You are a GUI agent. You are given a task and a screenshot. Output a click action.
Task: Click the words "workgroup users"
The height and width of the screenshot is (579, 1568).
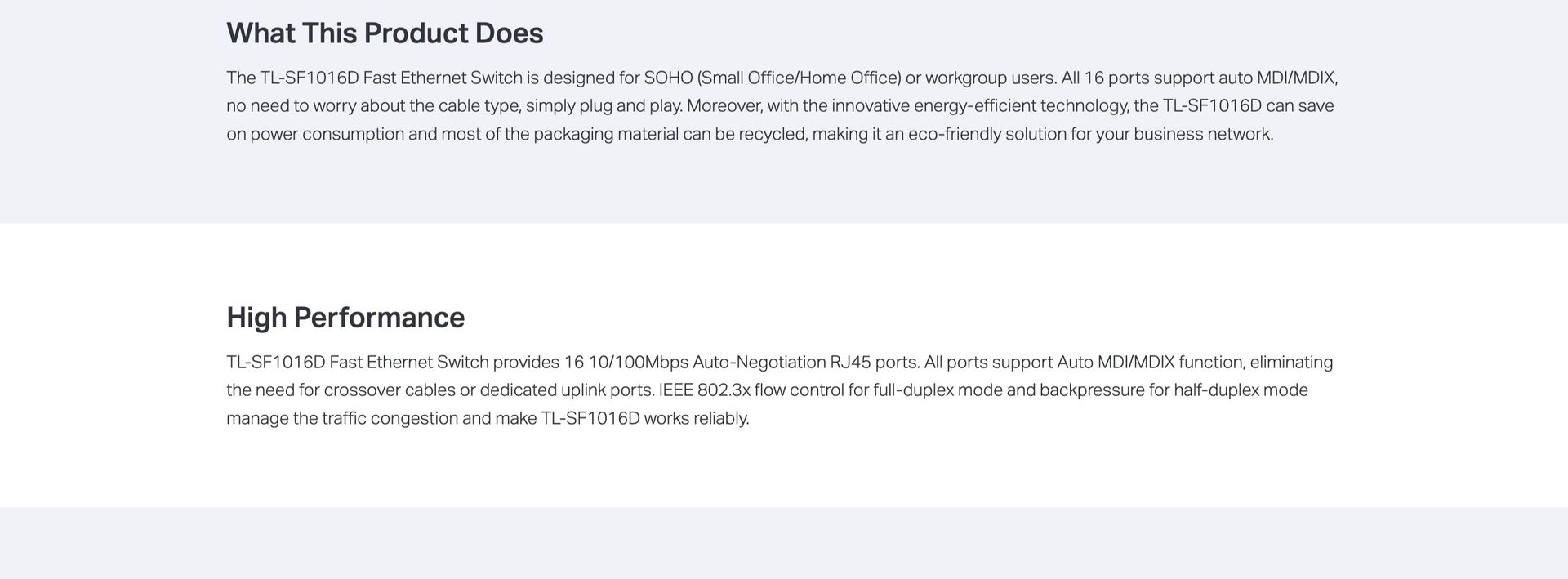click(x=990, y=78)
